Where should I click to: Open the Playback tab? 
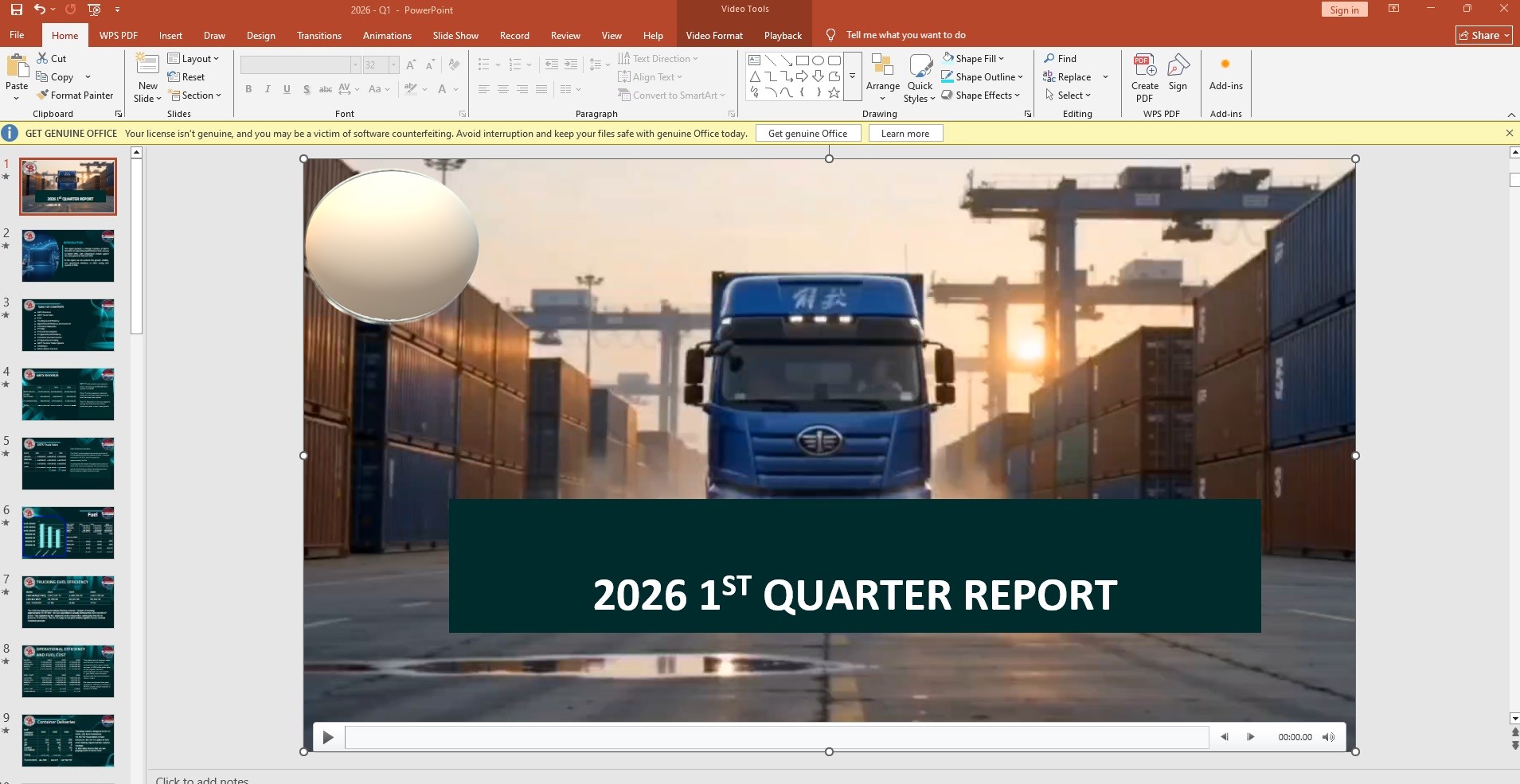coord(783,36)
